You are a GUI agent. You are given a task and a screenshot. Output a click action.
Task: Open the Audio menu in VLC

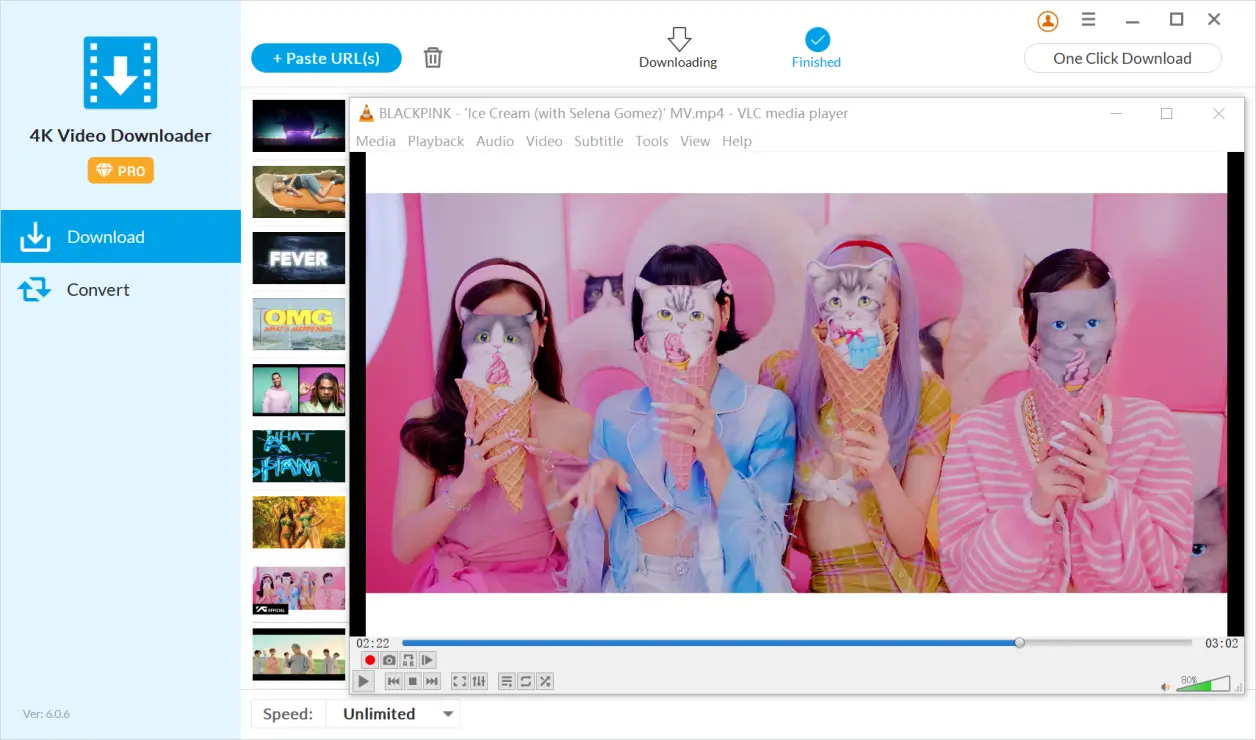click(x=495, y=141)
